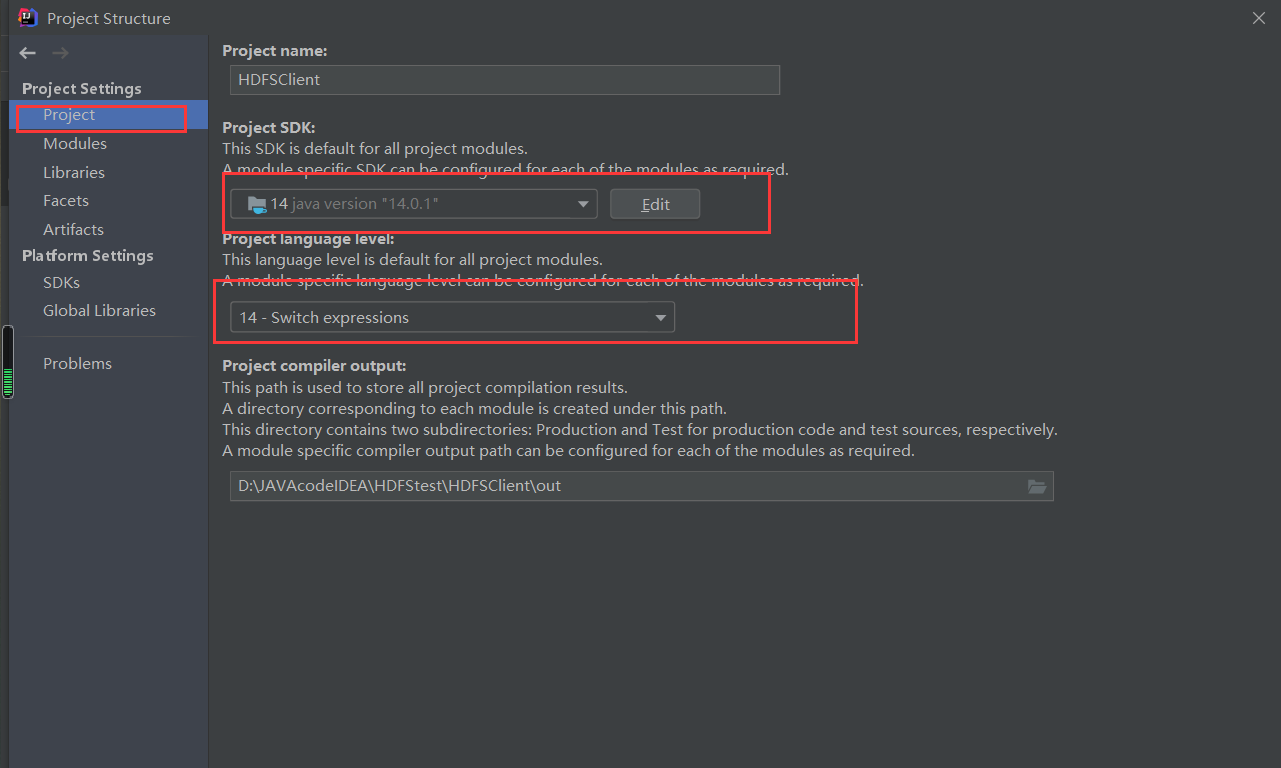Open the Problems section
This screenshot has width=1281, height=768.
[x=77, y=363]
